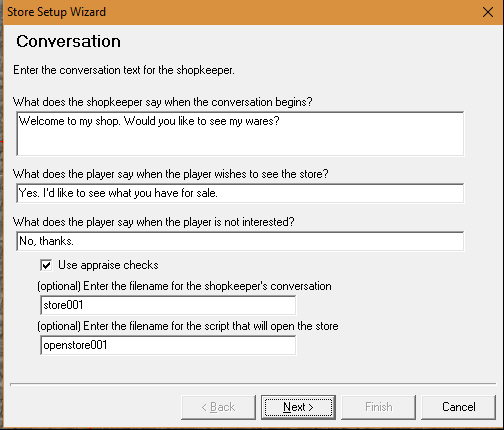
Task: Go to the previous step with Back
Action: coord(218,407)
